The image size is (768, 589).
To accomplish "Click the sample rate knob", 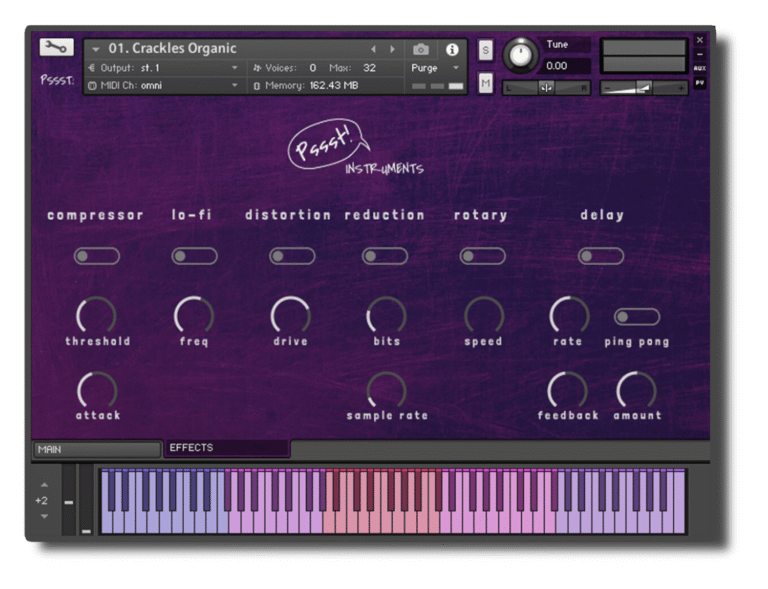I will (386, 390).
